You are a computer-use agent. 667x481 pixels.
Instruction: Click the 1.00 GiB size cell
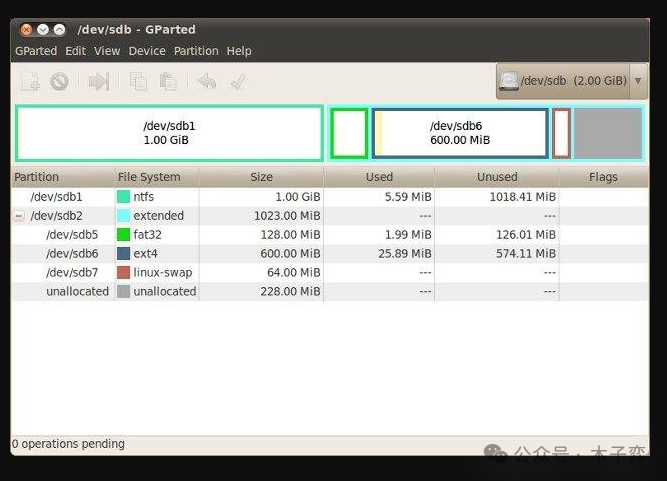coord(298,196)
